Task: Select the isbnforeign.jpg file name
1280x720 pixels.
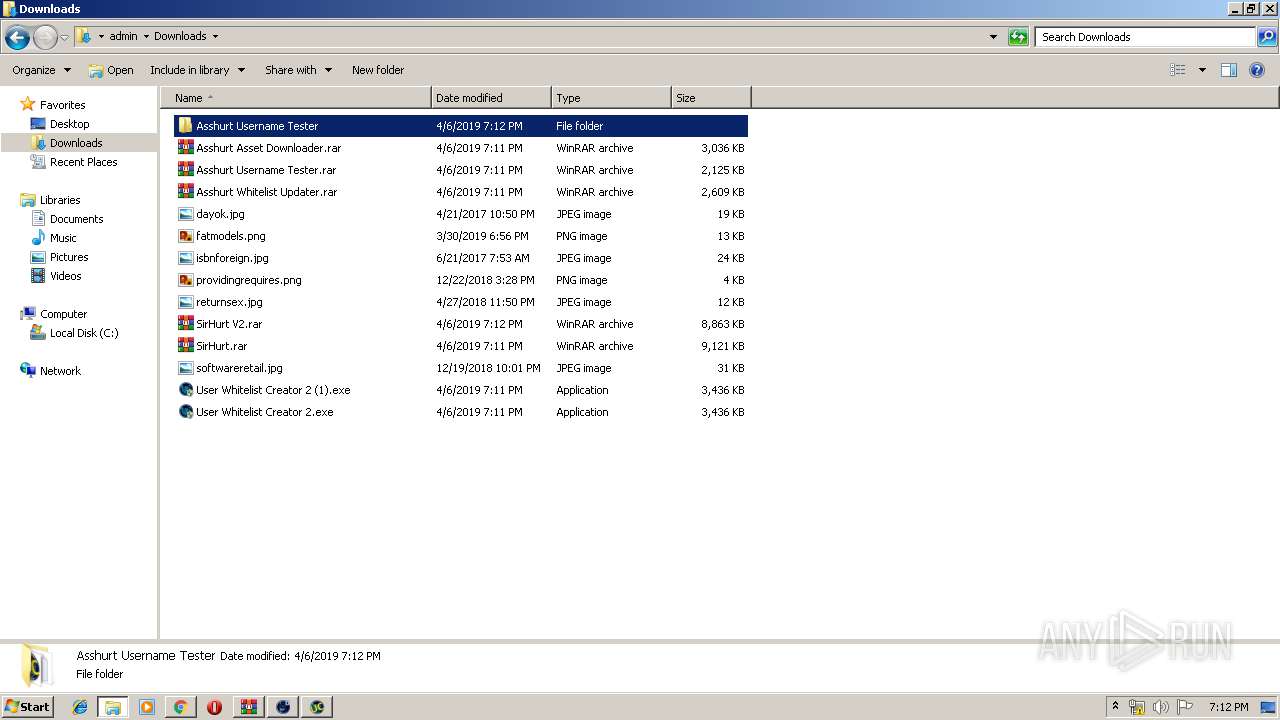Action: [x=232, y=258]
